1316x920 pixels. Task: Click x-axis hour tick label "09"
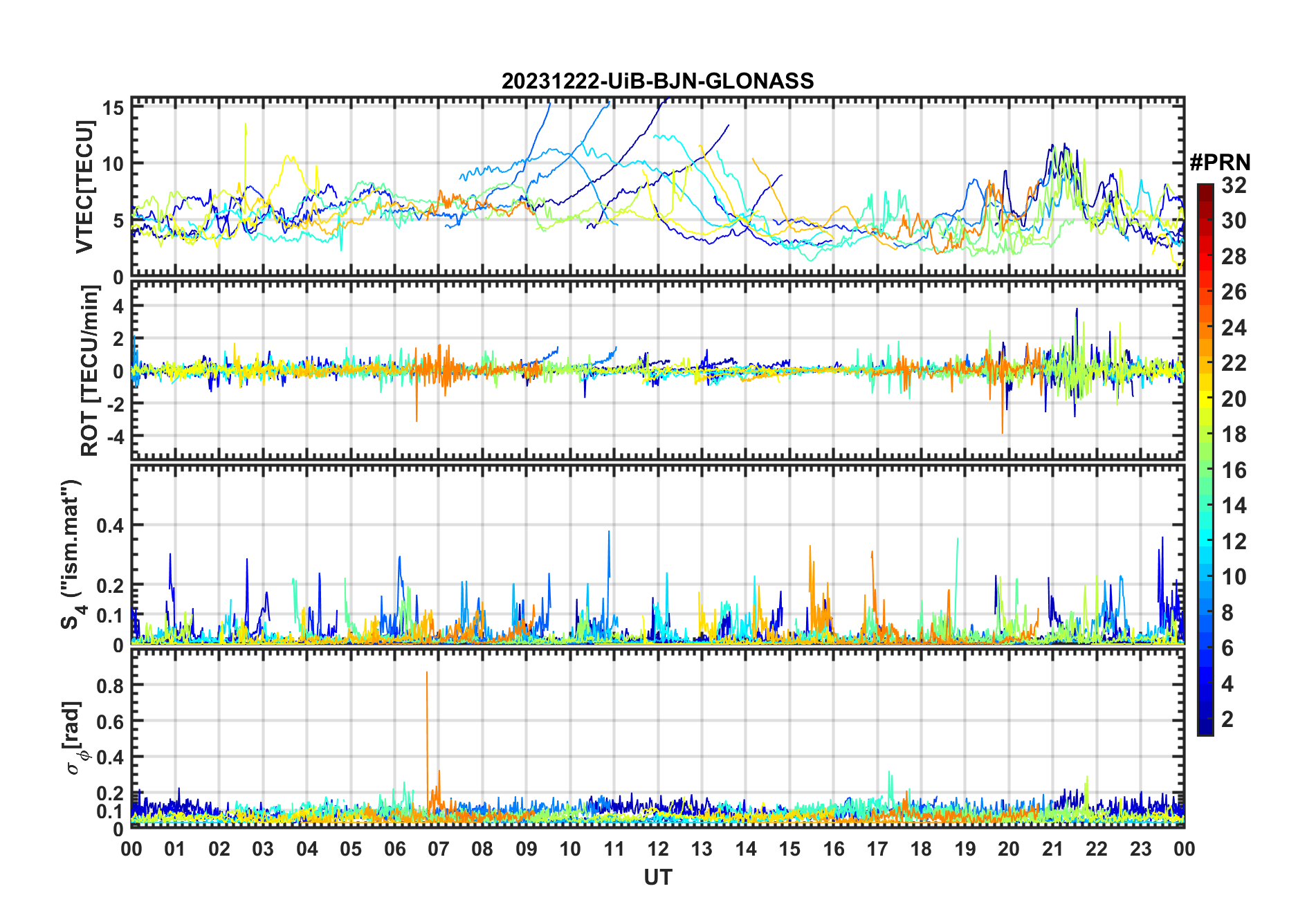click(526, 849)
